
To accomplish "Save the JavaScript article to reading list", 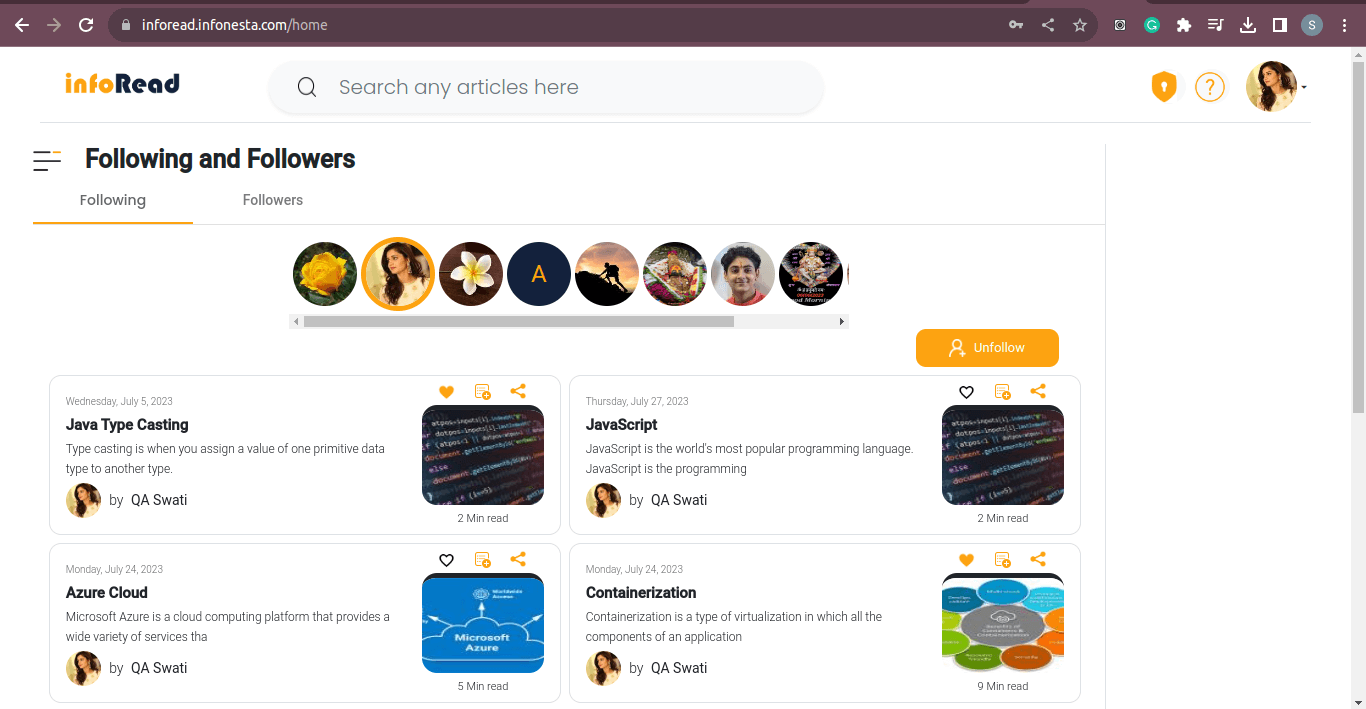I will click(x=1002, y=392).
